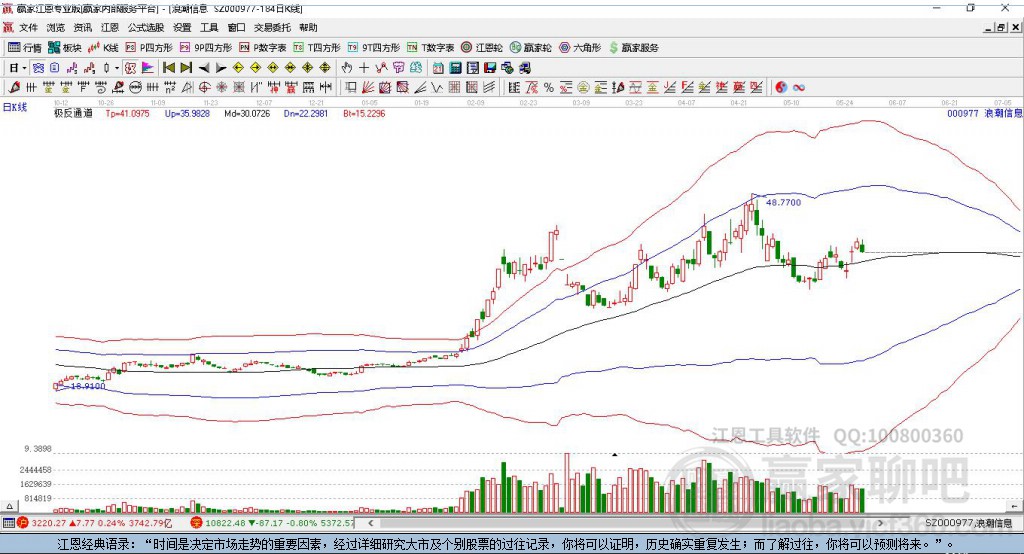Viewport: 1024px width, 554px height.
Task: Open the T四方形 tool
Action: (317, 48)
